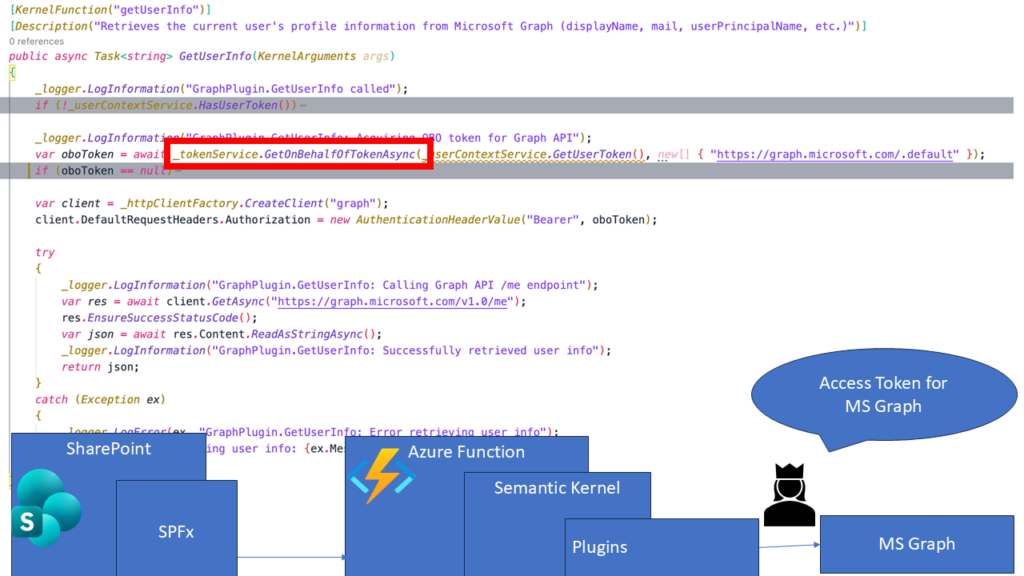Click the KernelFunction attribute line

pyautogui.click(x=110, y=10)
